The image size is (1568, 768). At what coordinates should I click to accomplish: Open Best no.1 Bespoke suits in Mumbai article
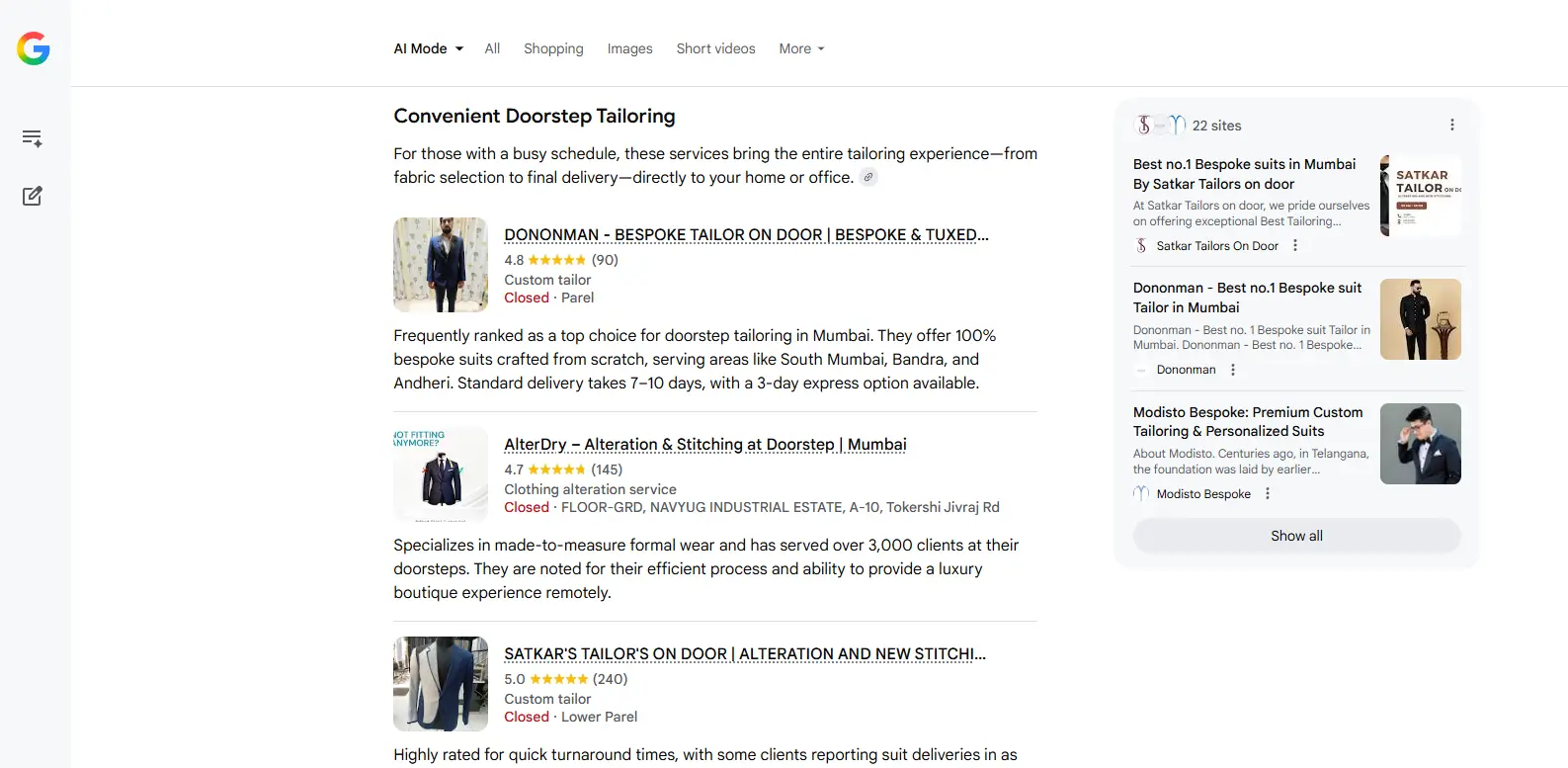pos(1244,174)
